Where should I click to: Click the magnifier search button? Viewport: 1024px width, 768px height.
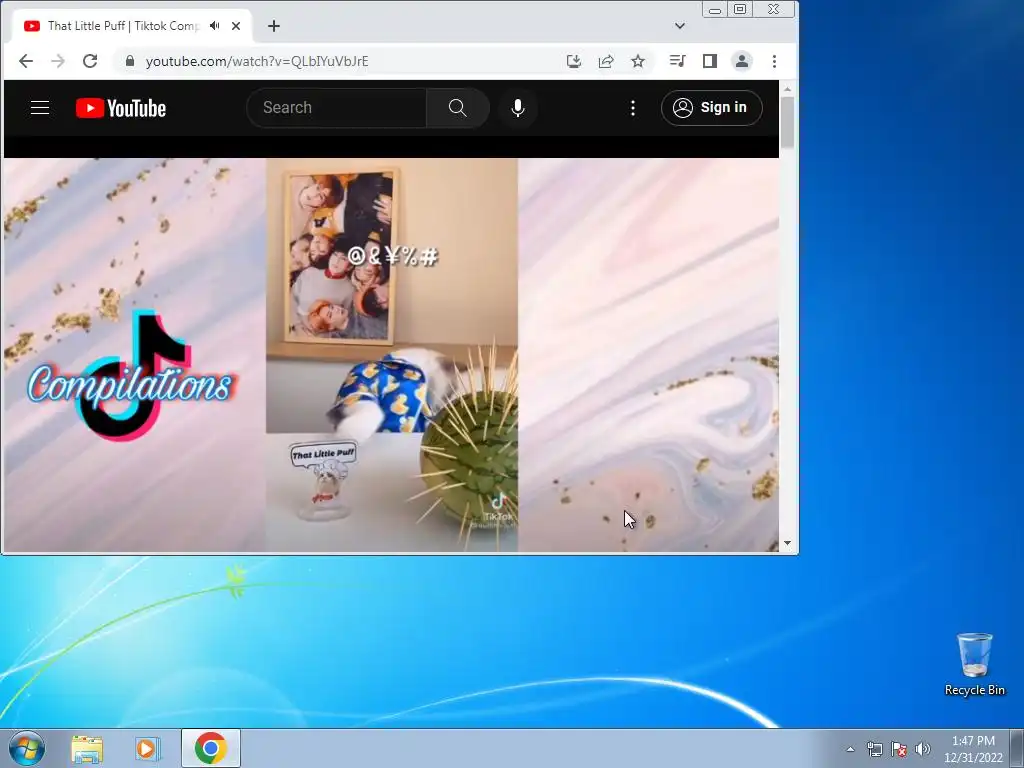click(x=458, y=108)
